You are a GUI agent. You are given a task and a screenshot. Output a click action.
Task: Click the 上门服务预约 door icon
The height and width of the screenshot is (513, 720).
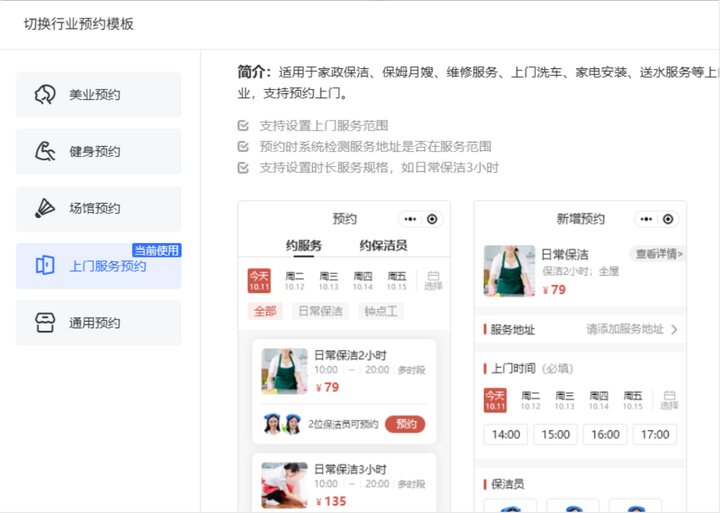(x=45, y=265)
